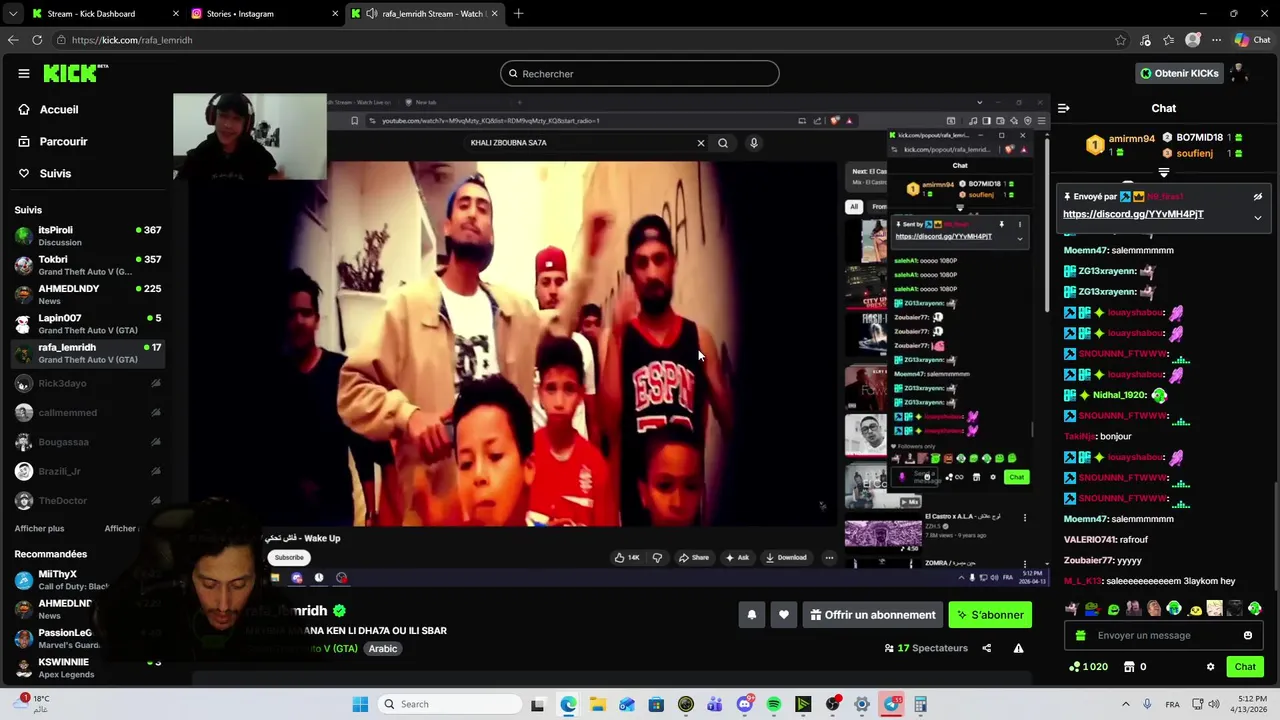Screen dimensions: 1280x720
Task: Open Tokbri followed channel
Action: coord(88,265)
